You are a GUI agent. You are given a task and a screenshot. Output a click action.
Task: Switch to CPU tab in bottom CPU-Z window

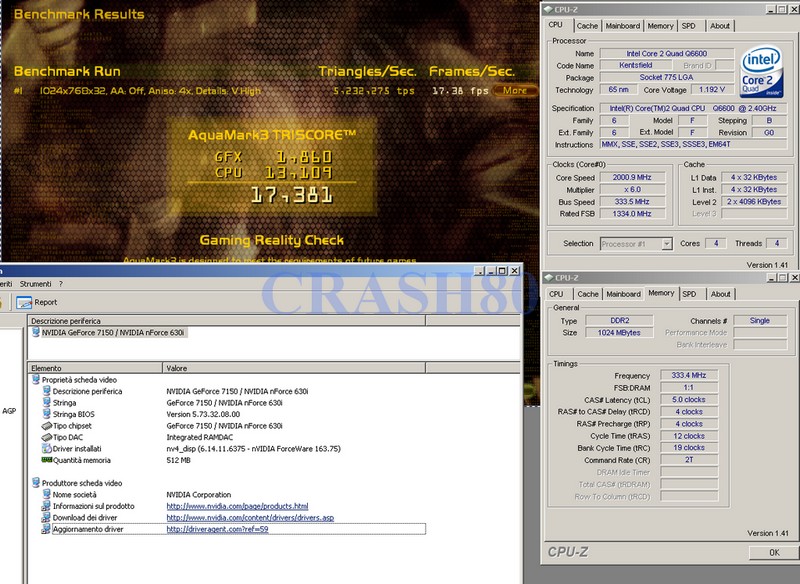tap(556, 294)
